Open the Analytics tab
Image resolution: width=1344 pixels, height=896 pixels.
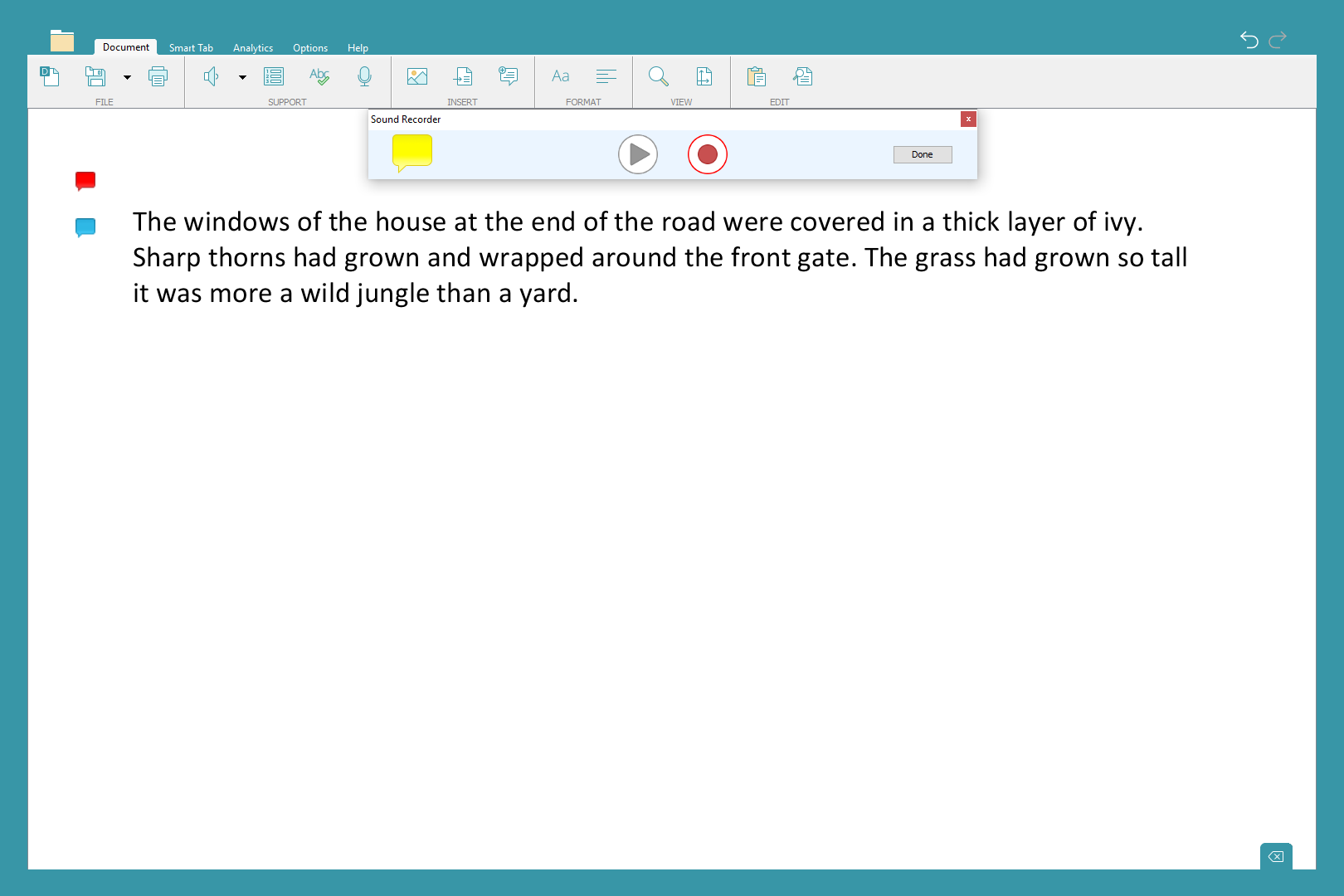pos(253,48)
